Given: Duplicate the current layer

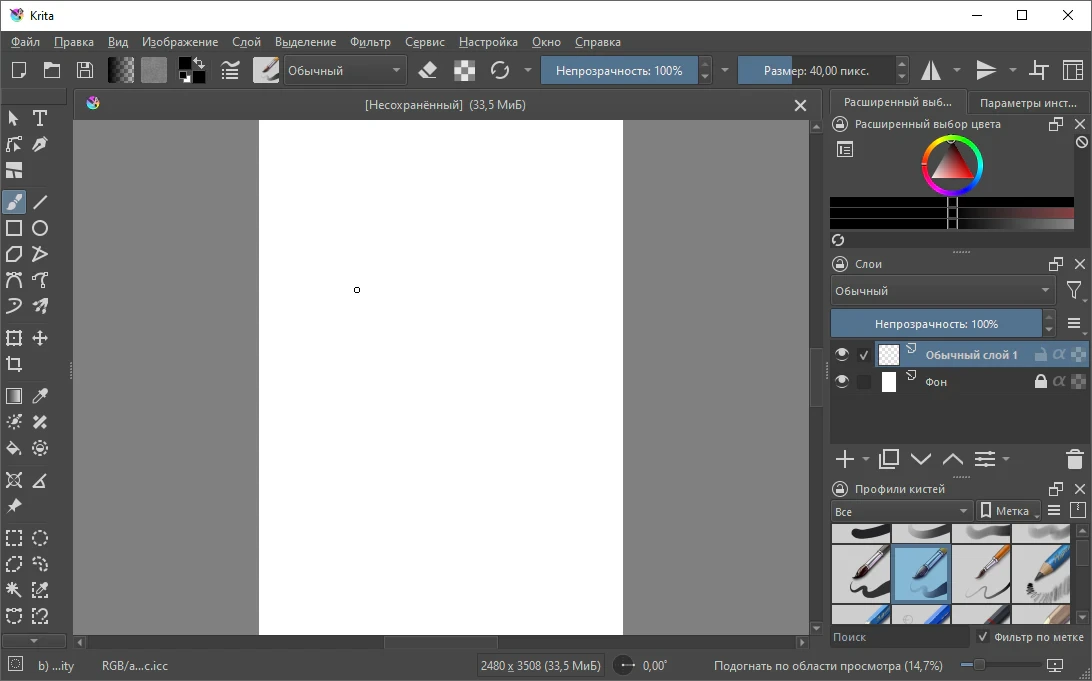Looking at the screenshot, I should tap(889, 460).
